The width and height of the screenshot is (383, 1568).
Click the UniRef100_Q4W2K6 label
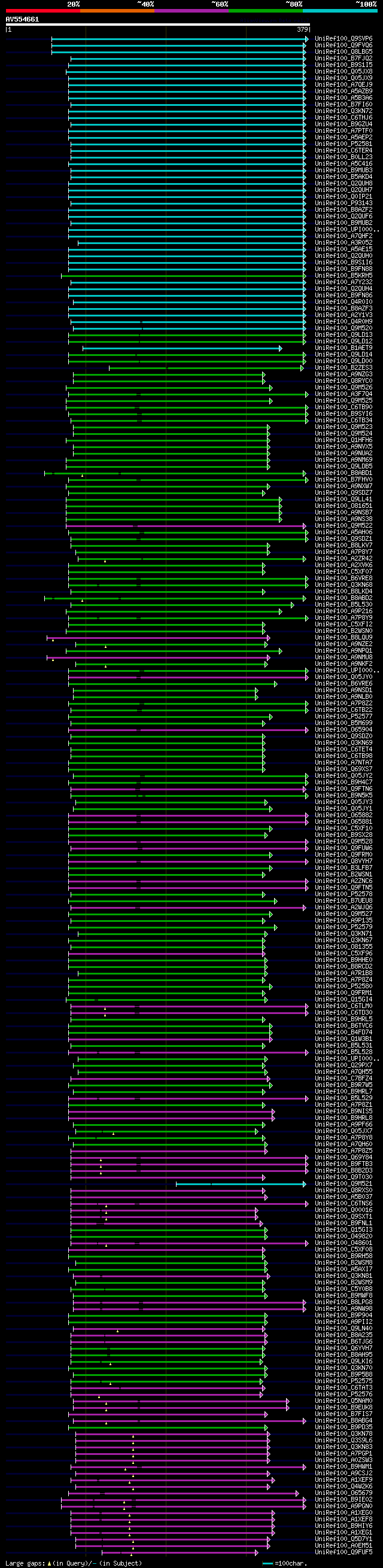coord(344,1487)
